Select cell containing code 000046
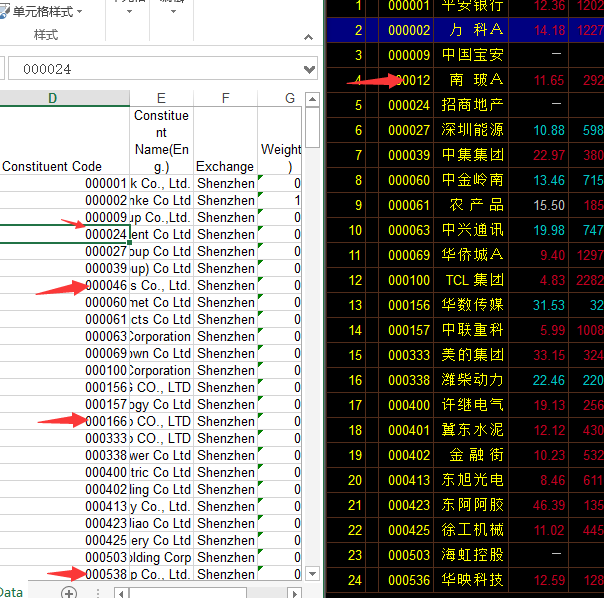Screen dimensions: 604x598 [105, 286]
